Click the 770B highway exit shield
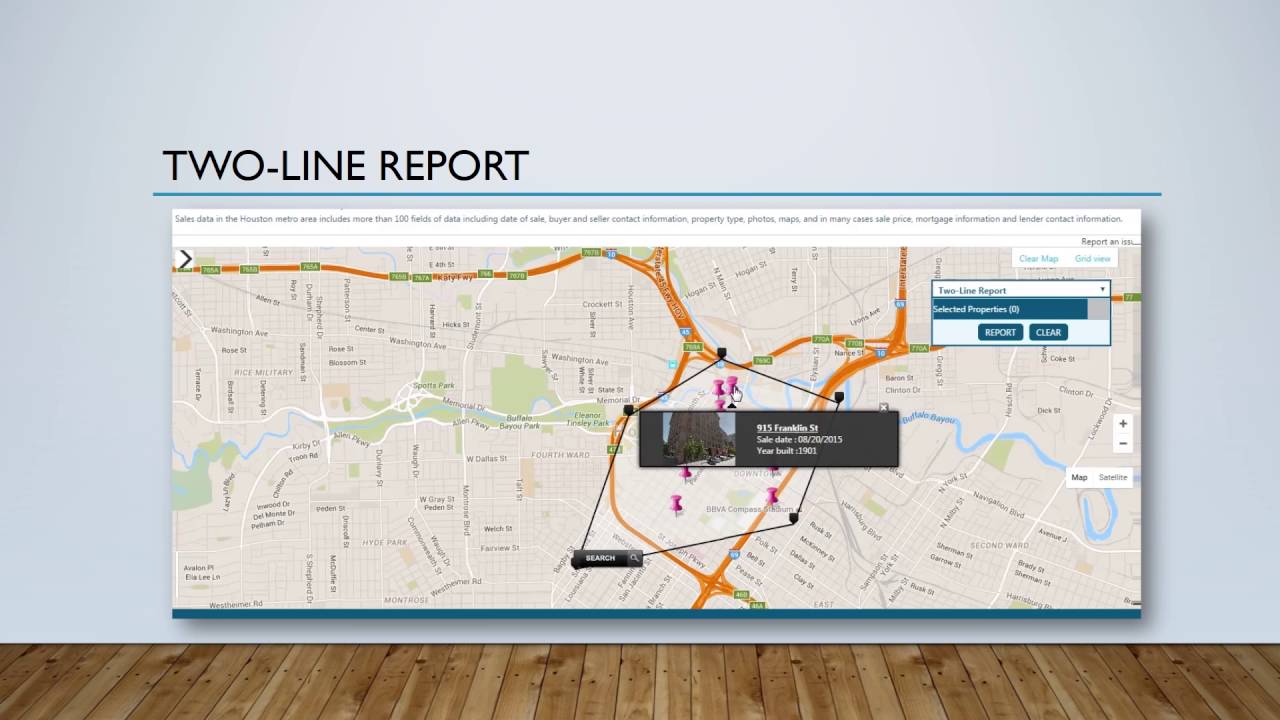The height and width of the screenshot is (720, 1280). tap(854, 342)
